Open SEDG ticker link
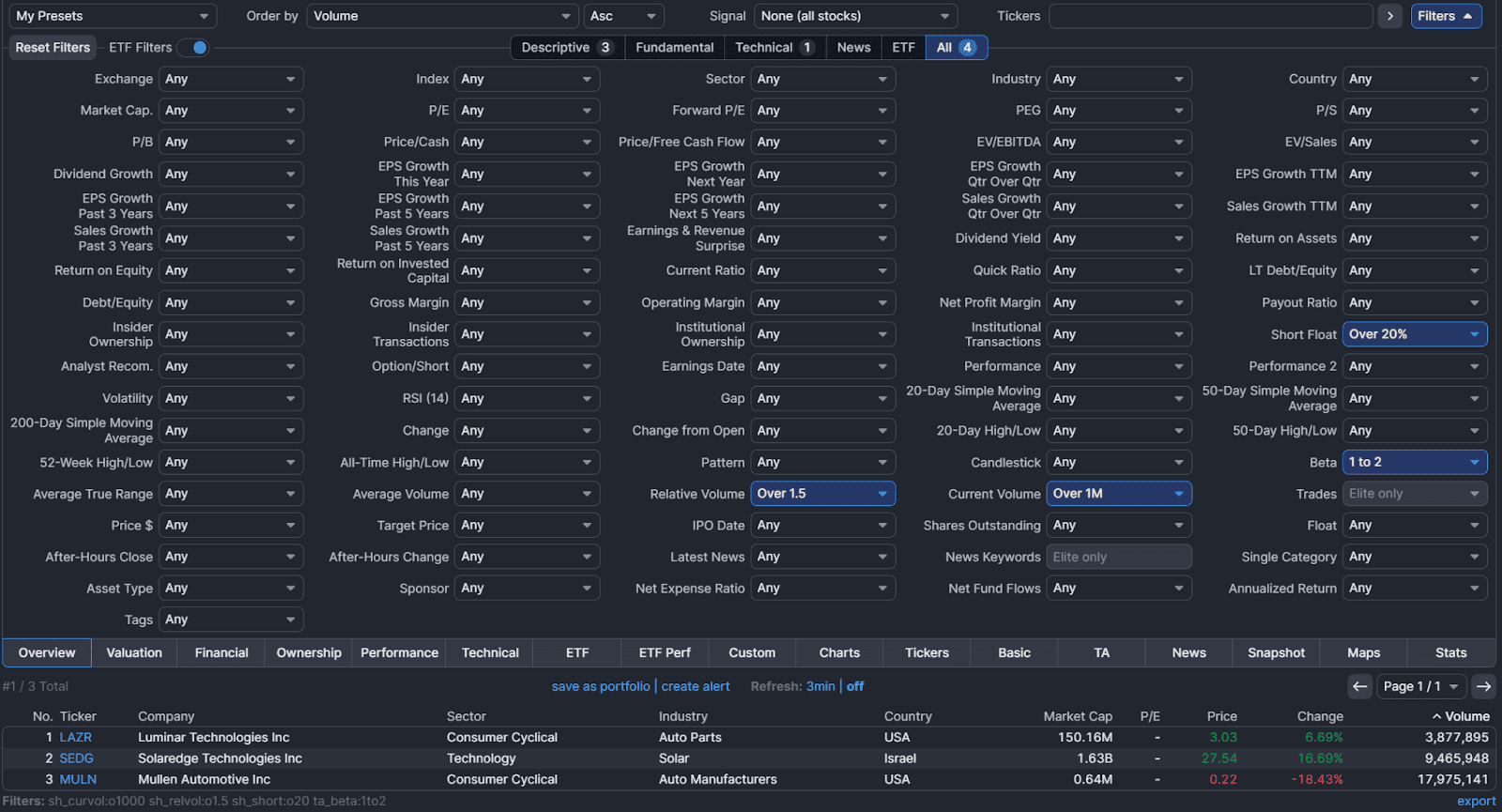The image size is (1502, 812). (x=77, y=758)
